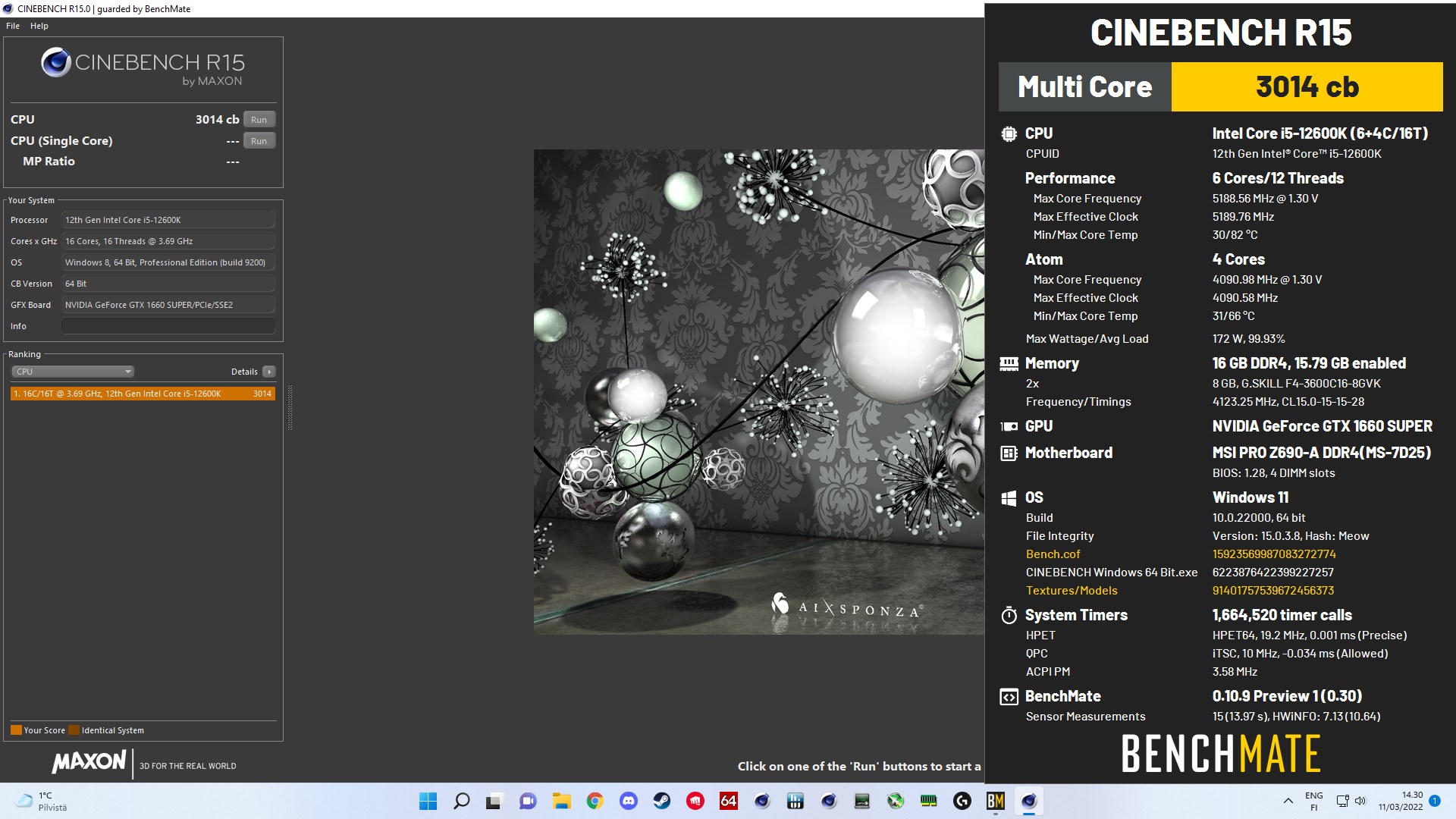
Task: Run the multi-core CPU benchmark
Action: pyautogui.click(x=259, y=120)
